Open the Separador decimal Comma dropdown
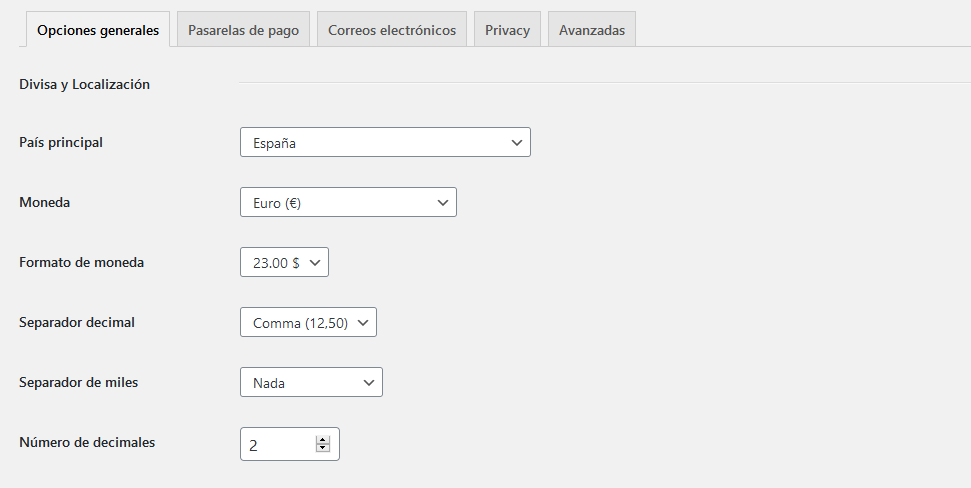The image size is (971, 488). pyautogui.click(x=308, y=323)
